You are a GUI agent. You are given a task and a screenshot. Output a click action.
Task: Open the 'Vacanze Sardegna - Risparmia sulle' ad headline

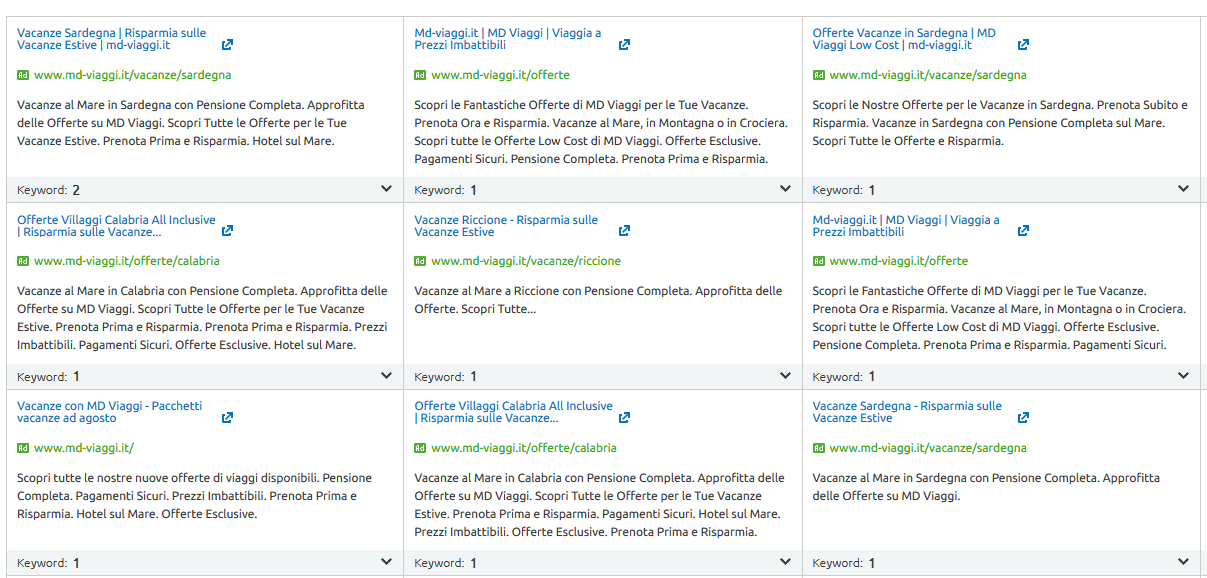907,412
